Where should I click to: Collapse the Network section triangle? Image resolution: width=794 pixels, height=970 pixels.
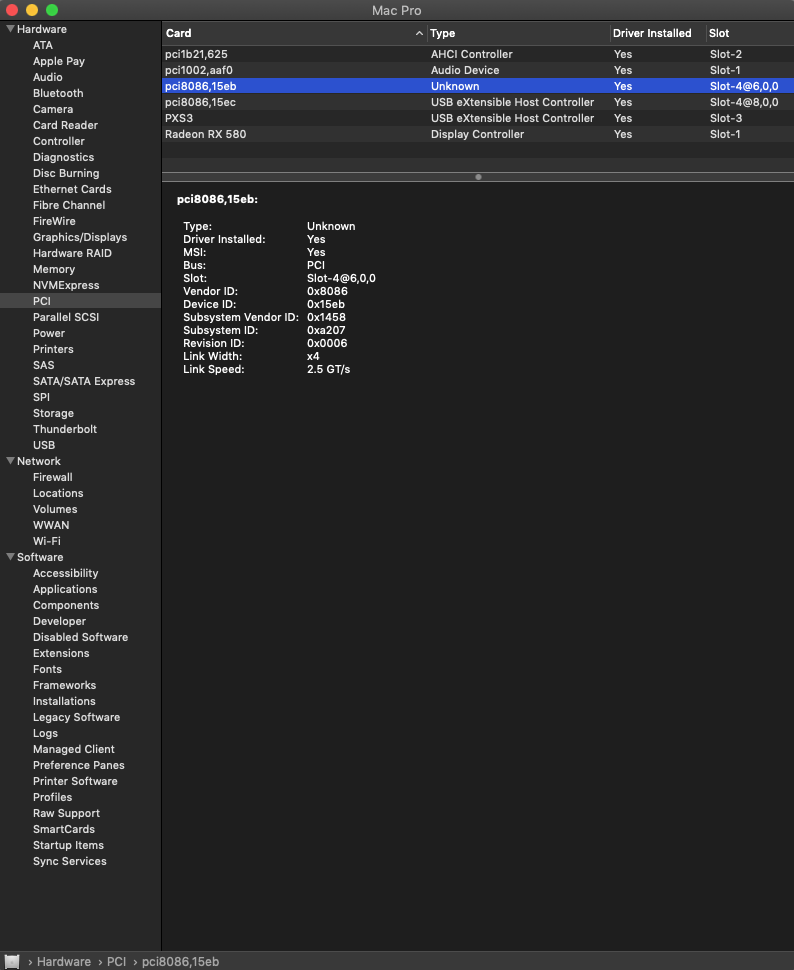11,461
